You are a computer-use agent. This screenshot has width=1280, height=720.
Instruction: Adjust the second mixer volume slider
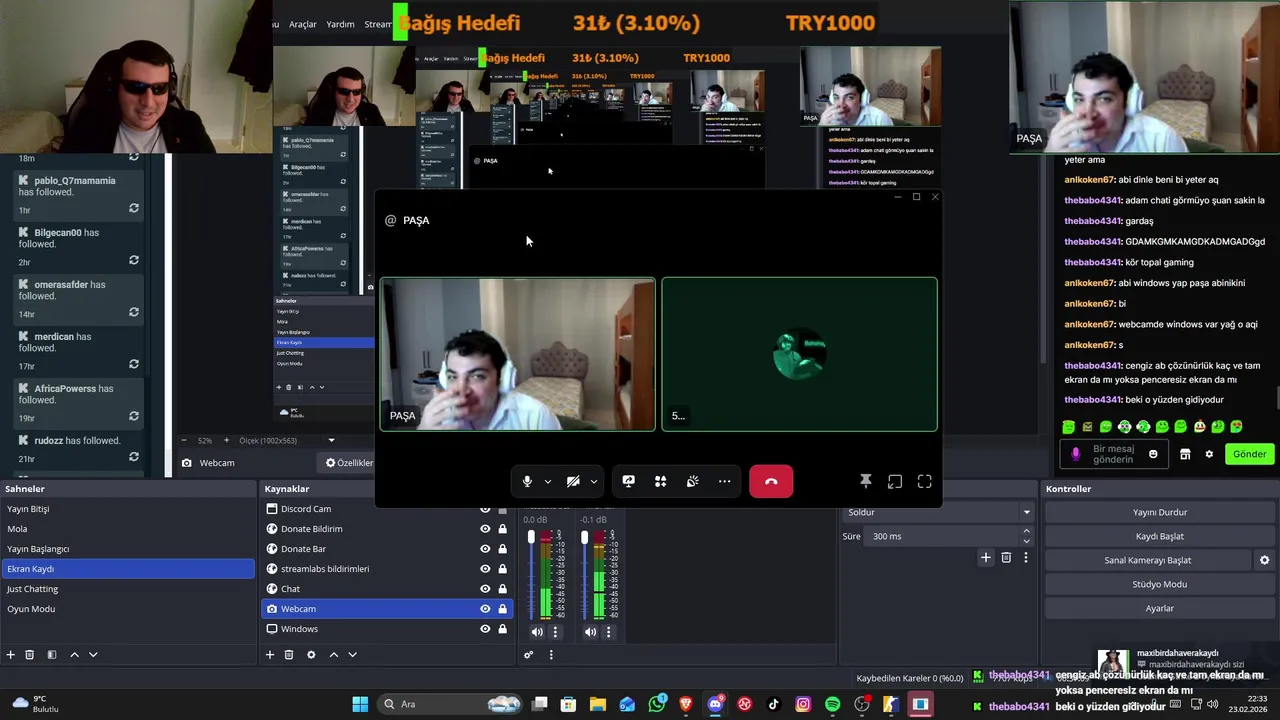point(584,538)
